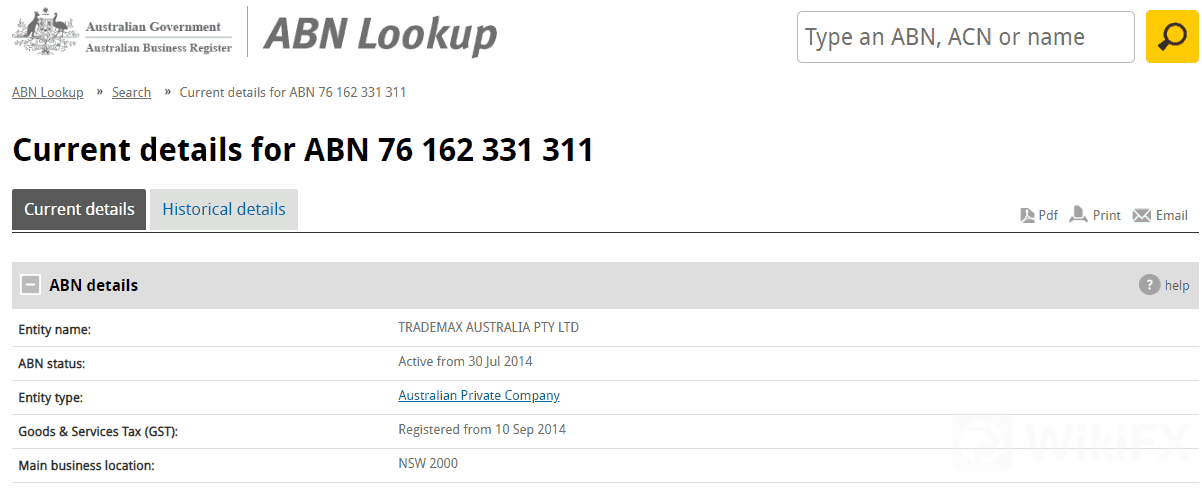
Task: Open the Search breadcrumb link
Action: [x=131, y=92]
